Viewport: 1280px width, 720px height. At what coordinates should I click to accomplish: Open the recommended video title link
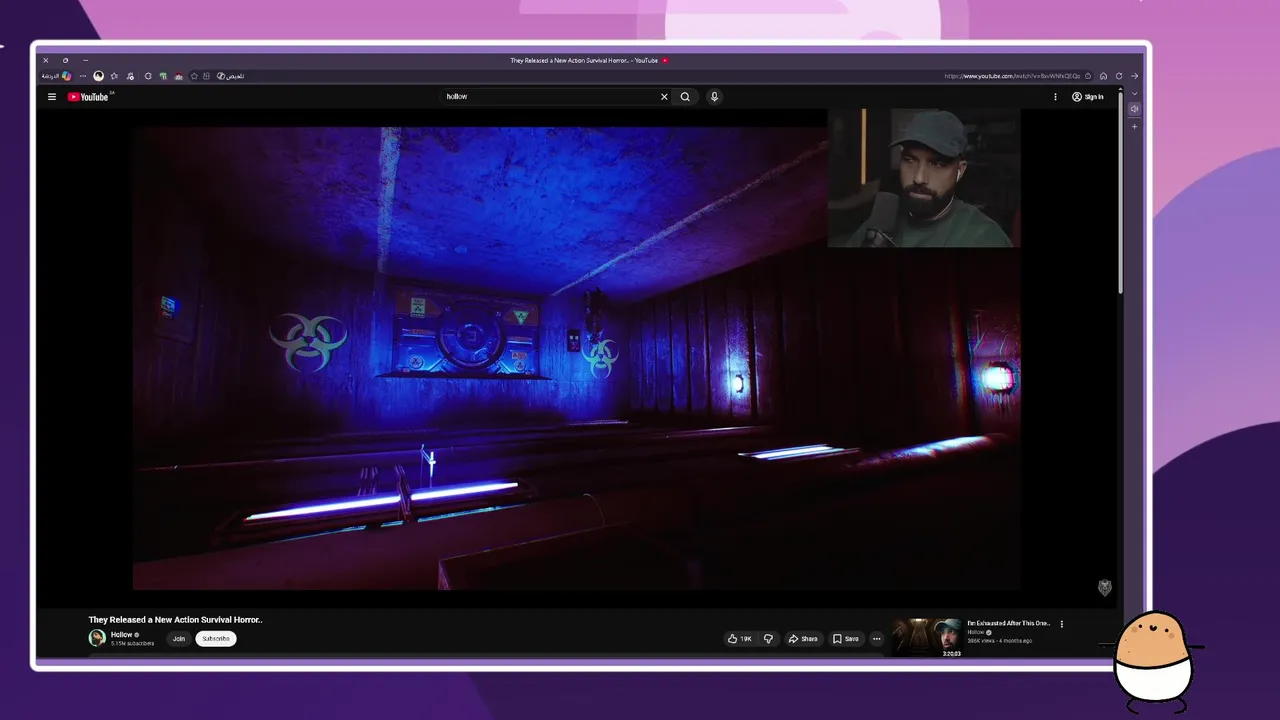click(1008, 623)
